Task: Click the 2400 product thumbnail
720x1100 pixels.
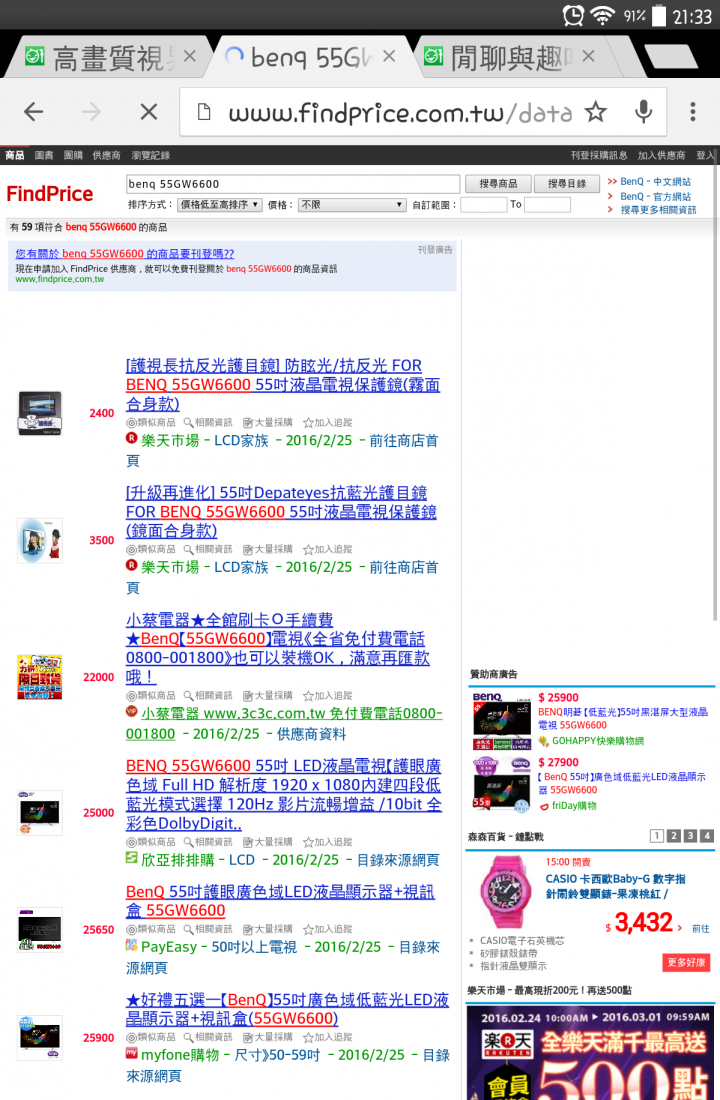Action: pos(39,413)
